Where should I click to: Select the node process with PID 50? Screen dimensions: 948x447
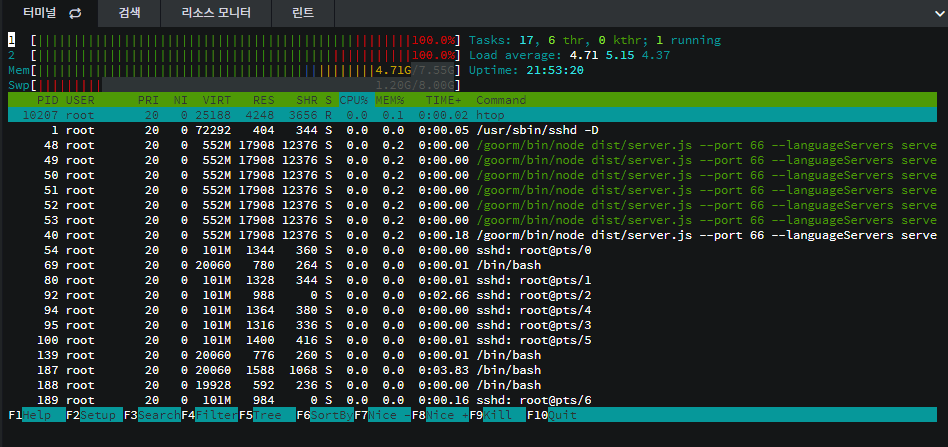pos(472,175)
